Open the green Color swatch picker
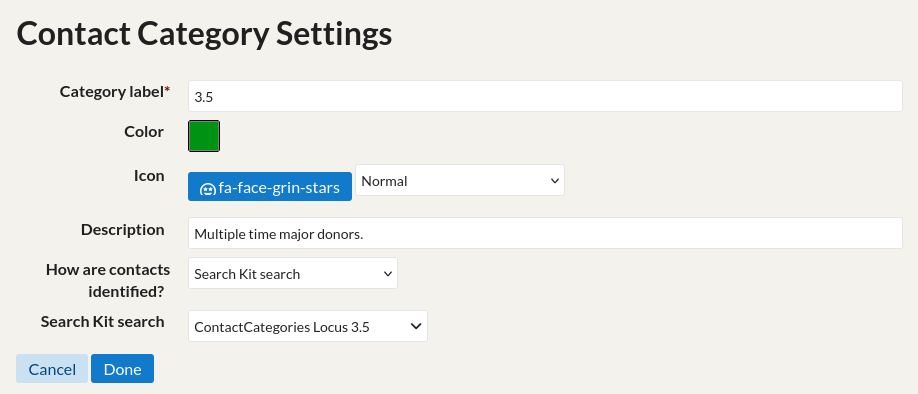918x394 pixels. click(204, 136)
